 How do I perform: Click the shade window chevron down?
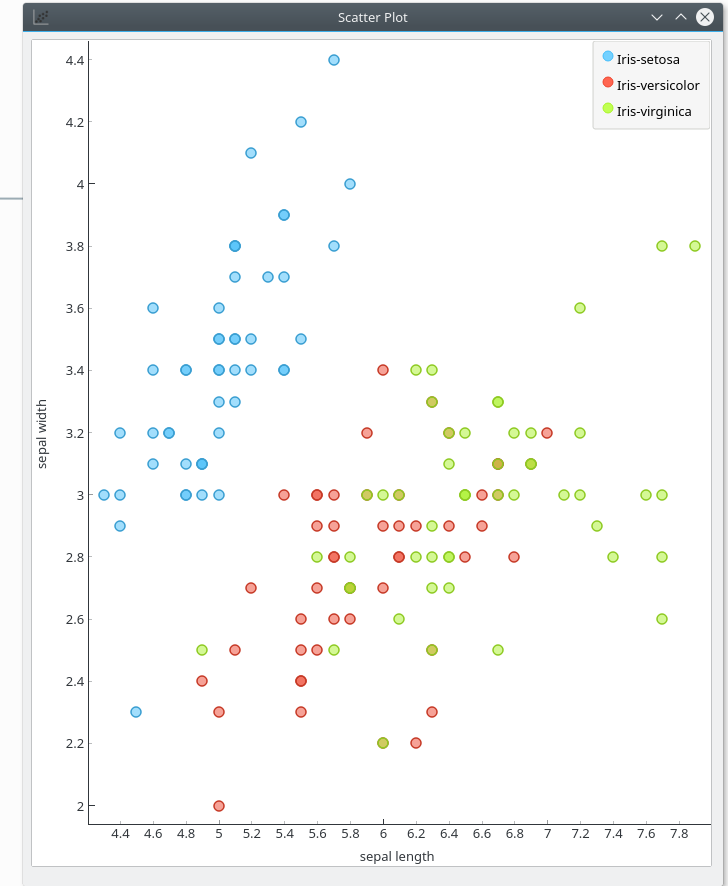[x=656, y=17]
